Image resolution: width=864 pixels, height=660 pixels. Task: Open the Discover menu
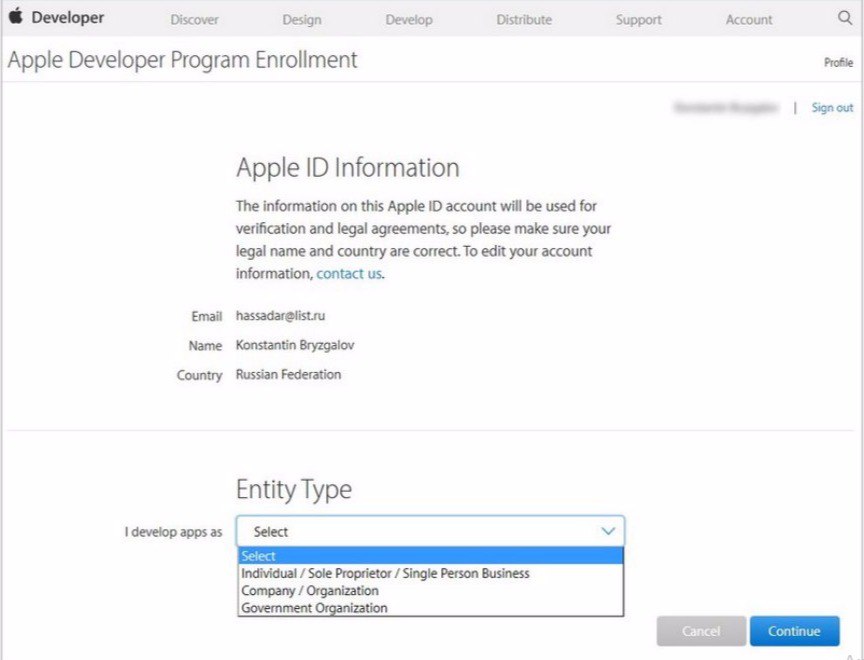[194, 19]
